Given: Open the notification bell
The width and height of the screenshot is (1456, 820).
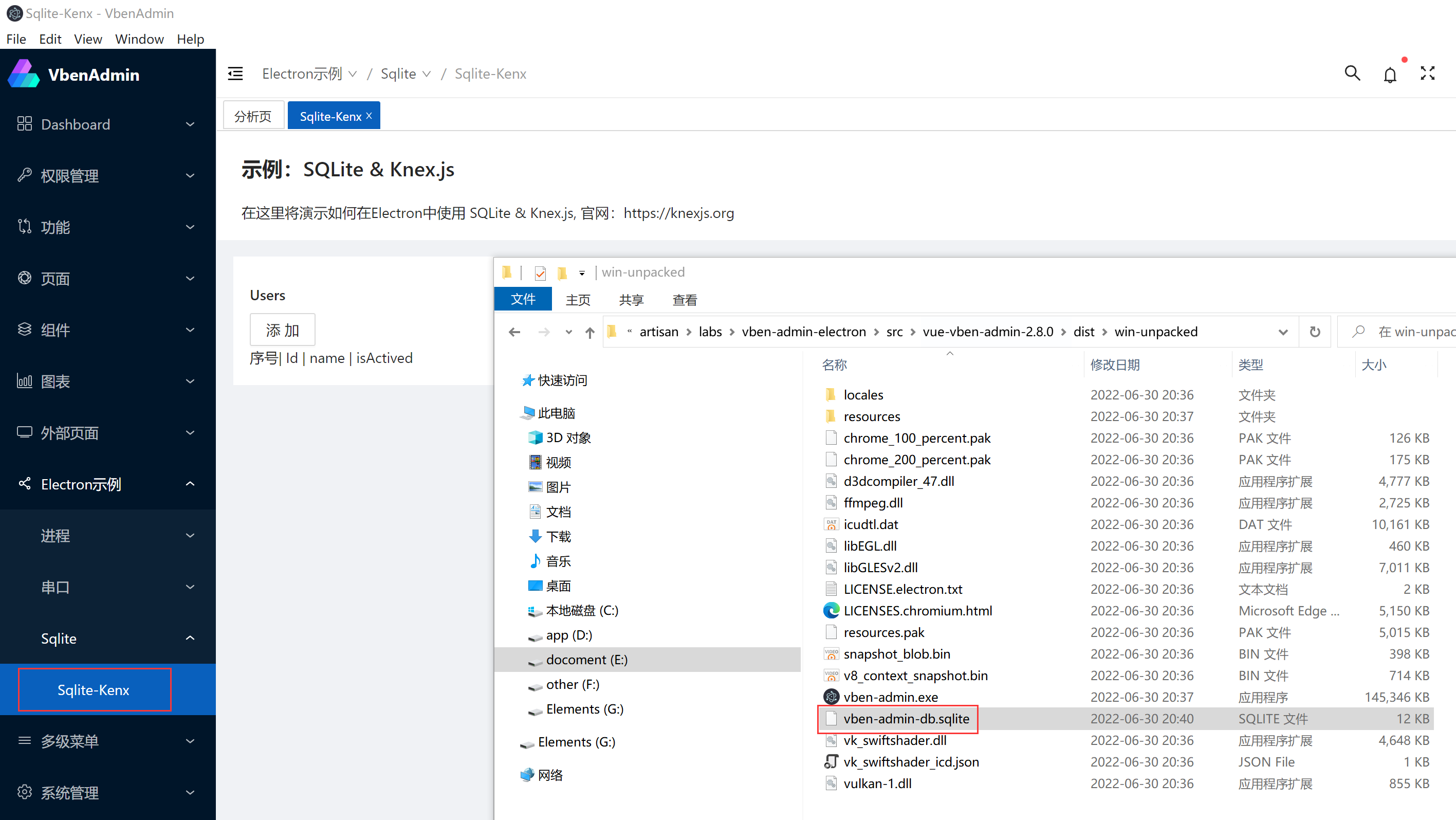Looking at the screenshot, I should point(1390,75).
